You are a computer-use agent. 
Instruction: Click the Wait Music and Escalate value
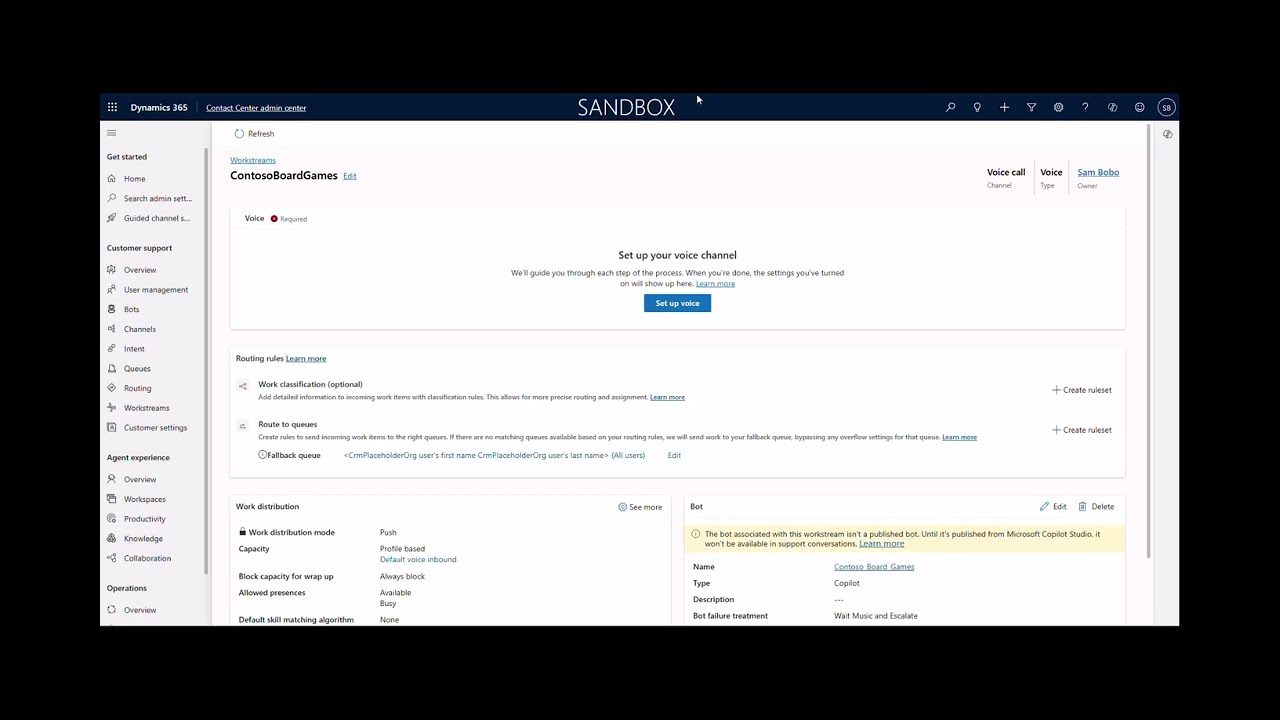(876, 616)
